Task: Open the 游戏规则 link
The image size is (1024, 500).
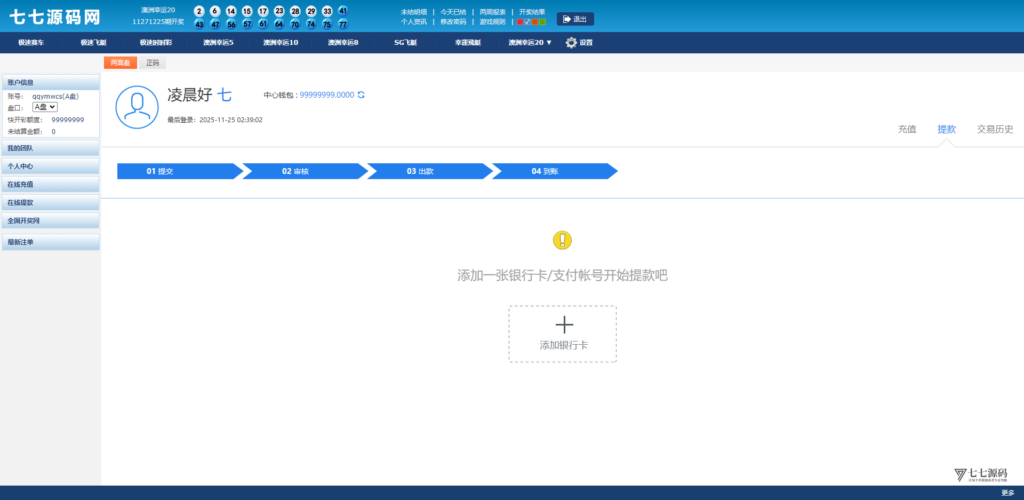Action: (x=492, y=22)
